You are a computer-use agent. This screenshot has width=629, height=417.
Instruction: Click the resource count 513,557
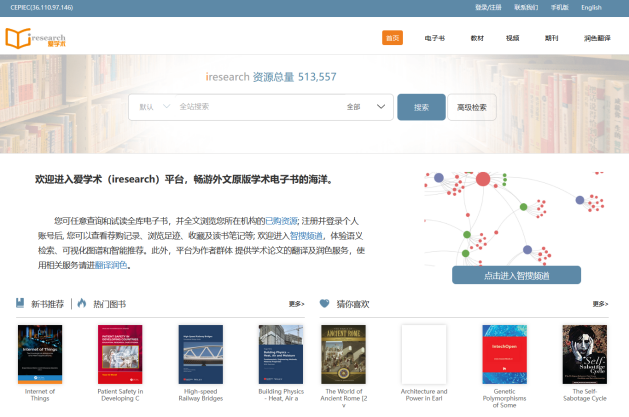coord(317,77)
